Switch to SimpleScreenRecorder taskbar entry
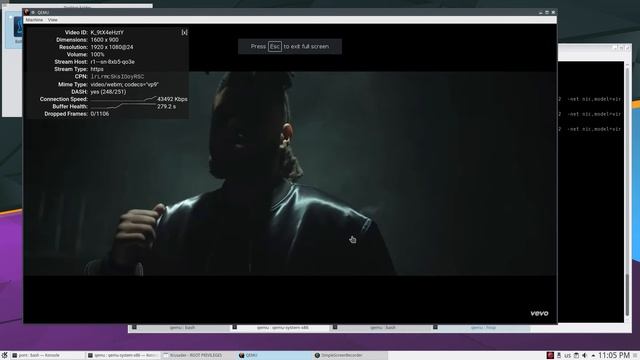 [x=349, y=355]
